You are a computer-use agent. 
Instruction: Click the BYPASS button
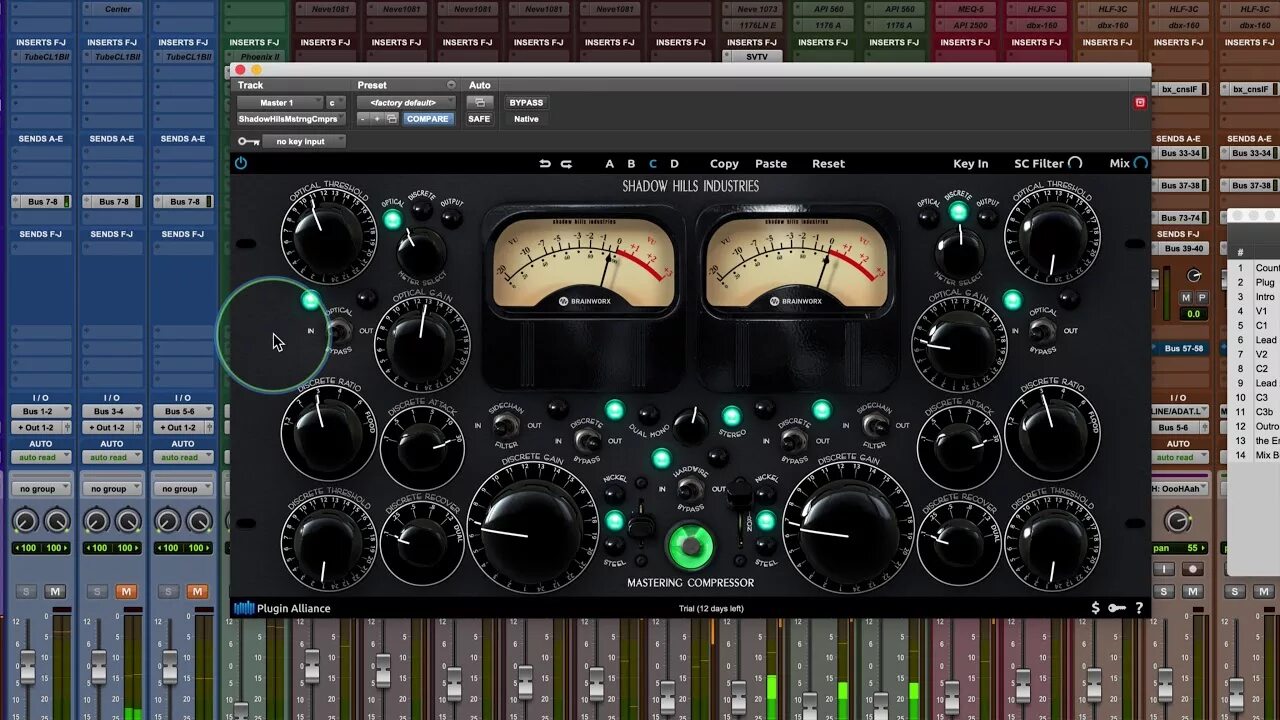(526, 102)
